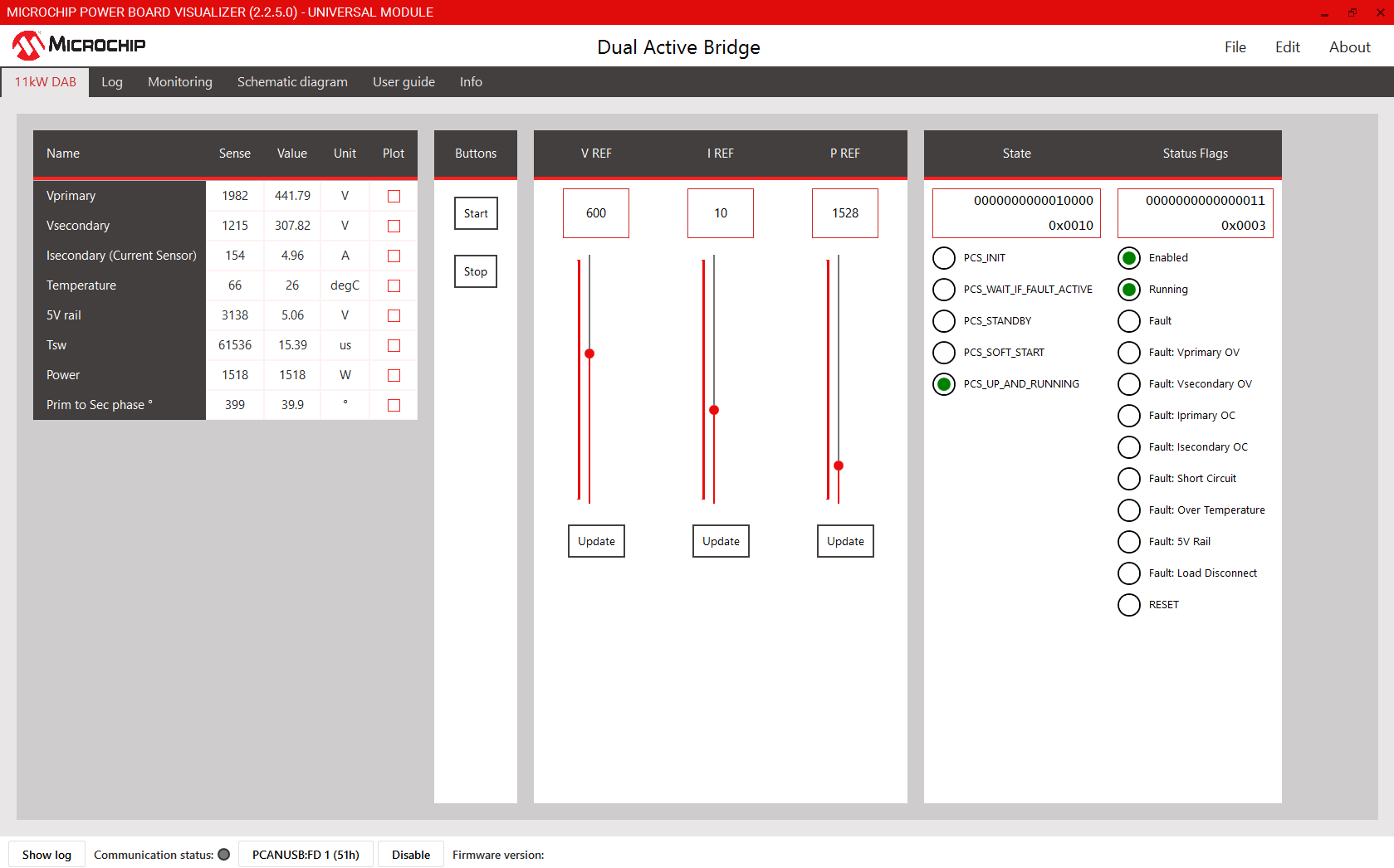Click the Microchip logo icon

(x=27, y=46)
